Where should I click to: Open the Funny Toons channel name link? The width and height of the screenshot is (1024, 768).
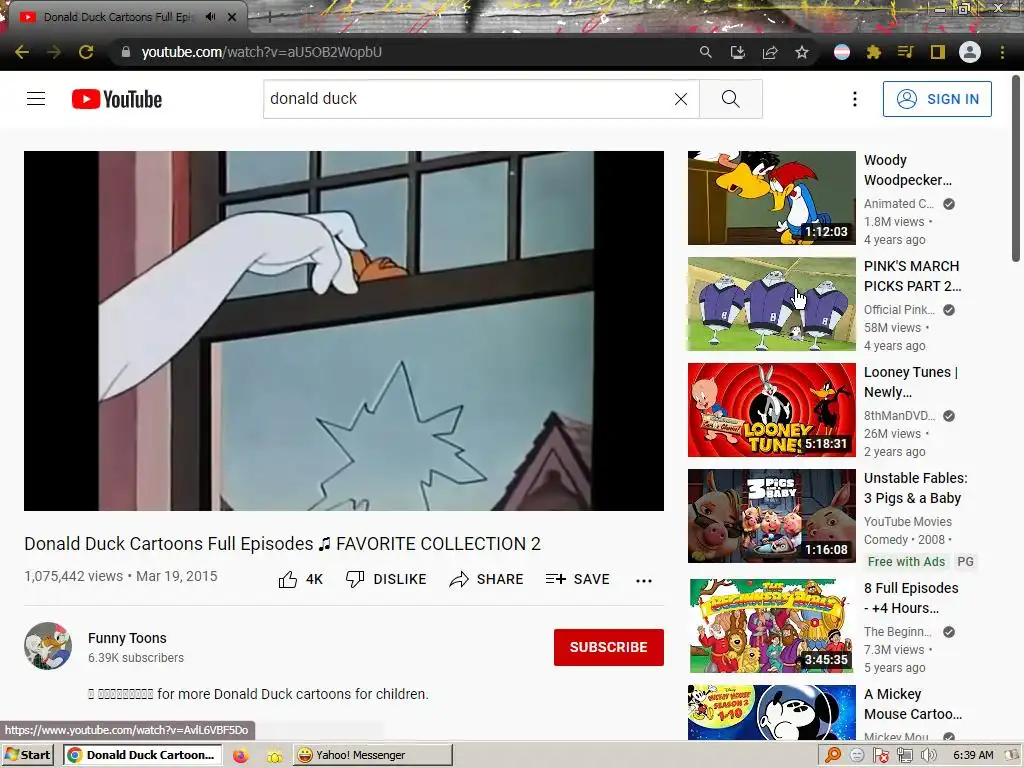pyautogui.click(x=127, y=638)
